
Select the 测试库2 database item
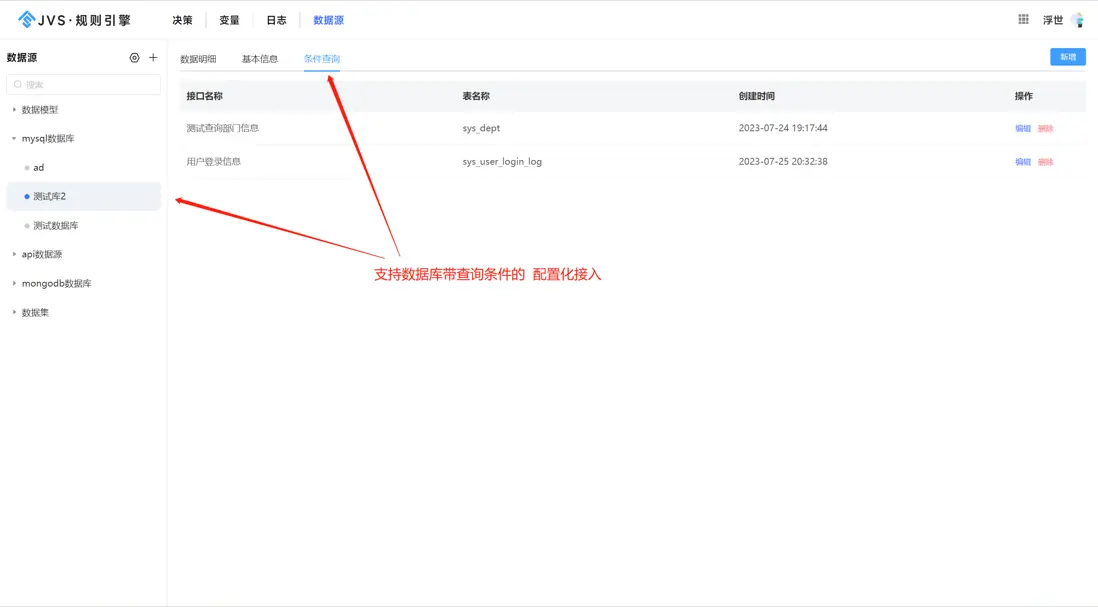tap(83, 196)
